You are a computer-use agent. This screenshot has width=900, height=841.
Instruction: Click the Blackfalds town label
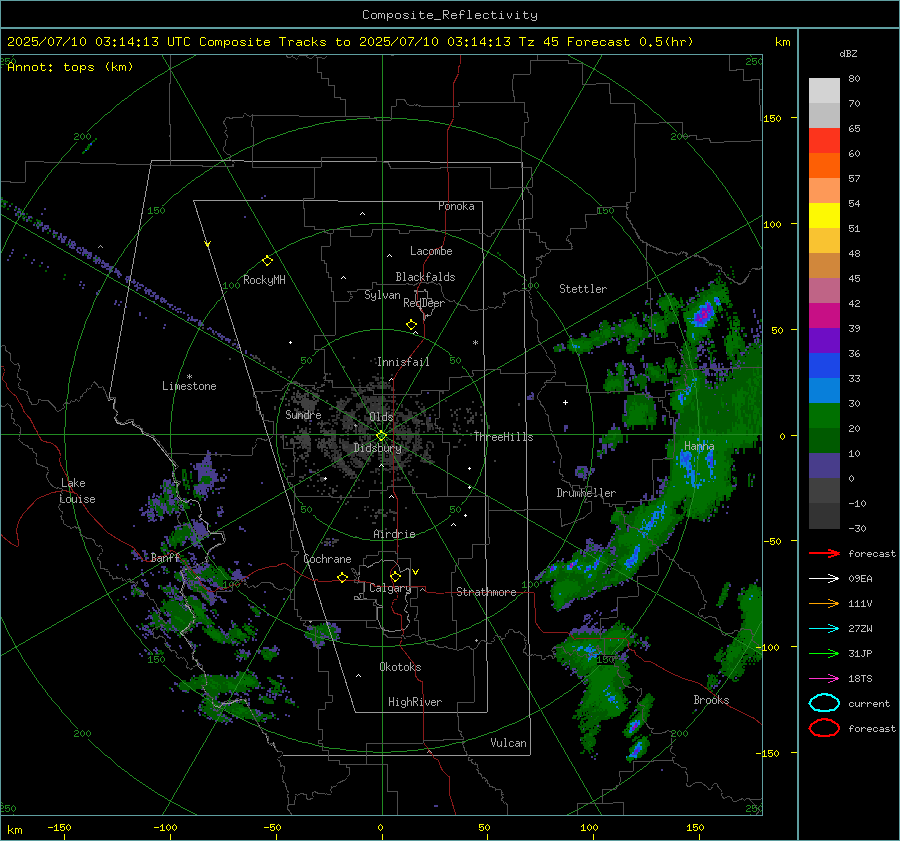425,277
